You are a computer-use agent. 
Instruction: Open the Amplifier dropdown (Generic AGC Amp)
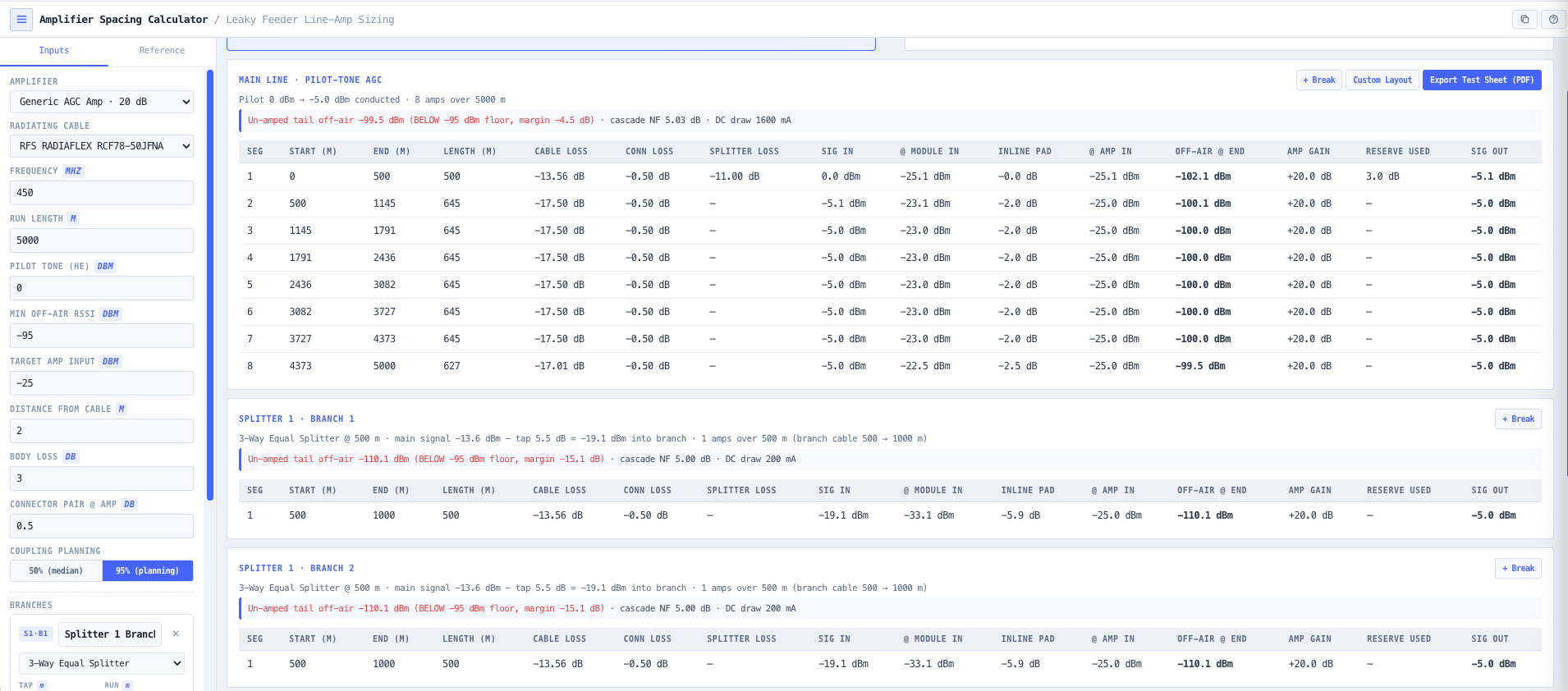(102, 102)
